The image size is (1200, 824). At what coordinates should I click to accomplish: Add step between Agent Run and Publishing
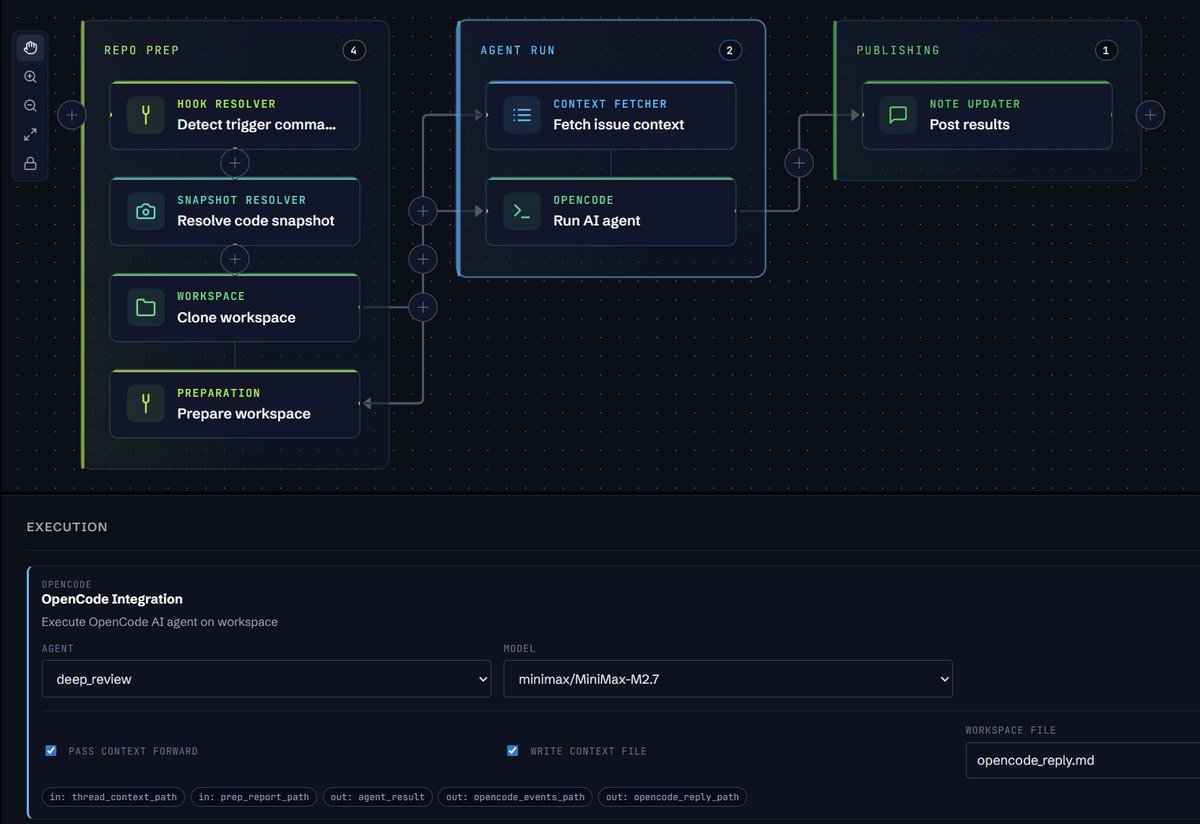point(799,163)
